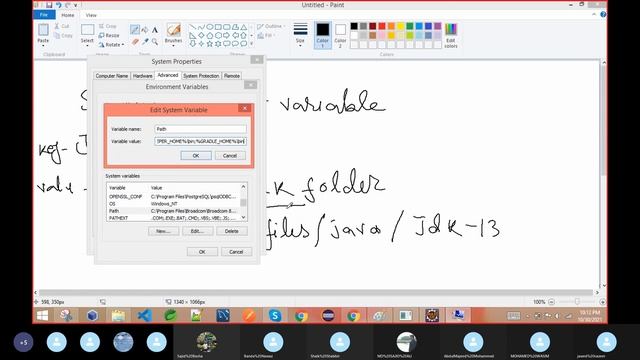Open the File menu in Paint
Screen dimensions: 640x360
[44, 15]
